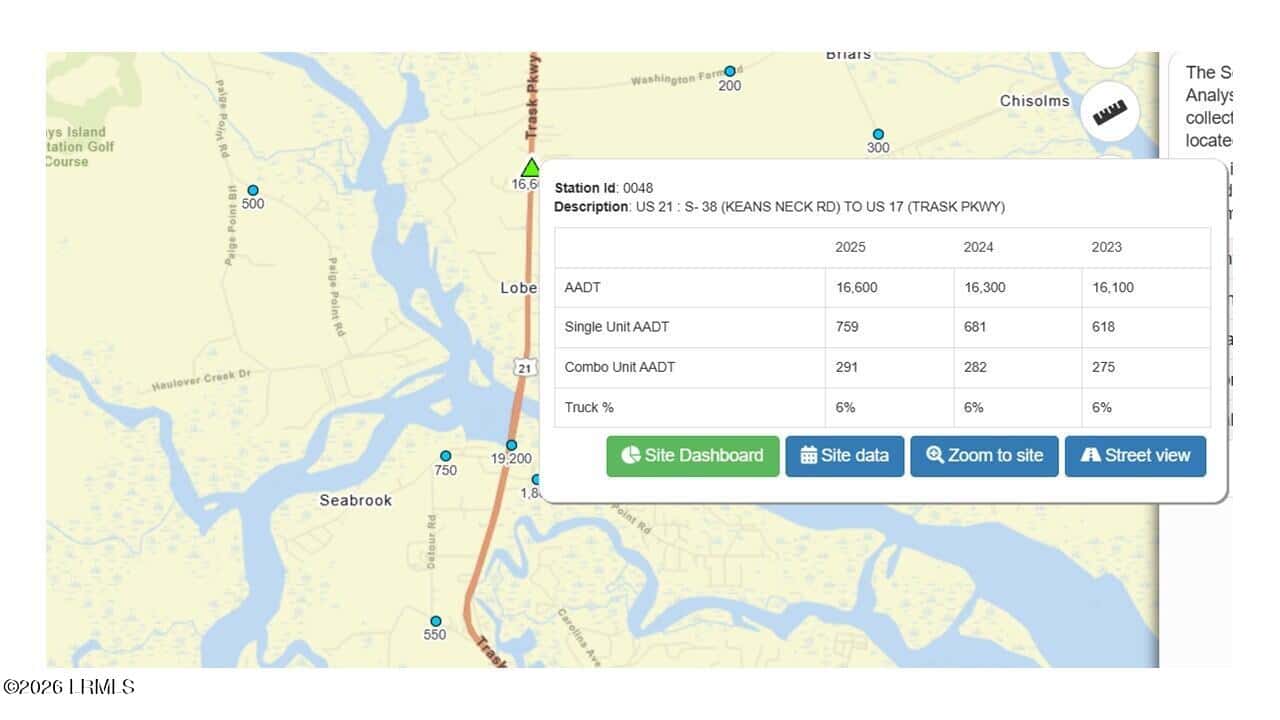Click the Zoom to site button

pos(984,456)
